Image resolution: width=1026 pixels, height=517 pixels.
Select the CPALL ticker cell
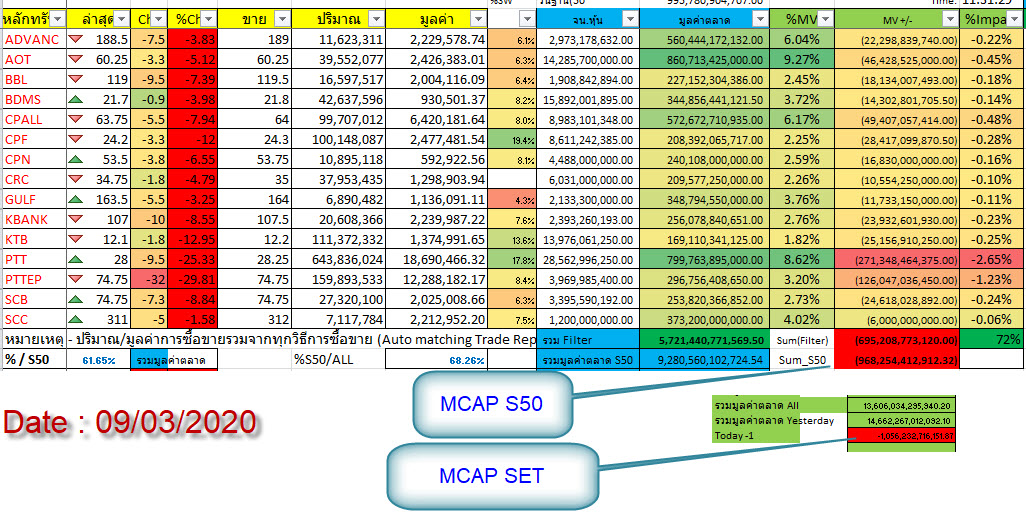coord(33,119)
